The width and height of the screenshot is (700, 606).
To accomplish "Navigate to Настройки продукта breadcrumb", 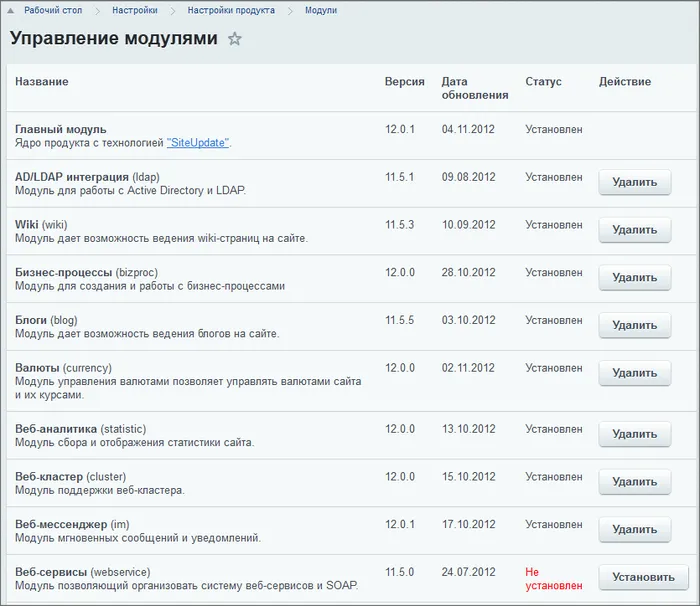I will [231, 11].
